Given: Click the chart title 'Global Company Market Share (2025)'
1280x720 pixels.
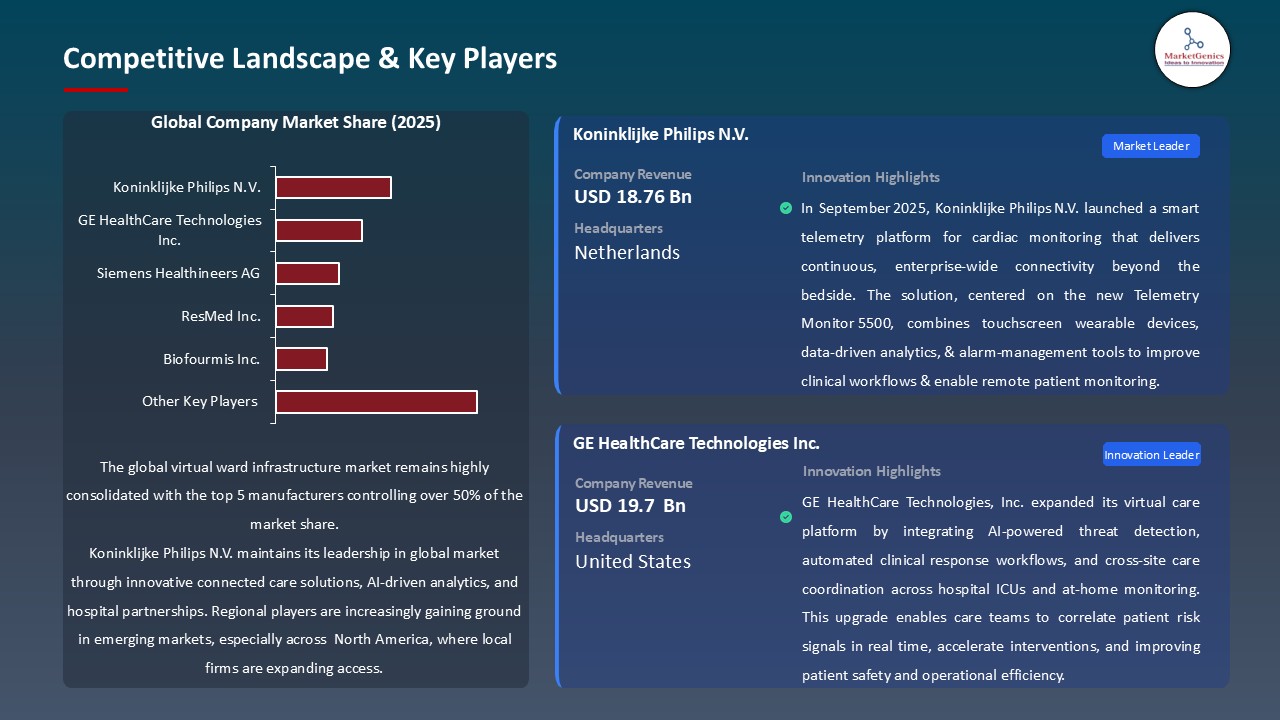Looking at the screenshot, I should coord(296,122).
